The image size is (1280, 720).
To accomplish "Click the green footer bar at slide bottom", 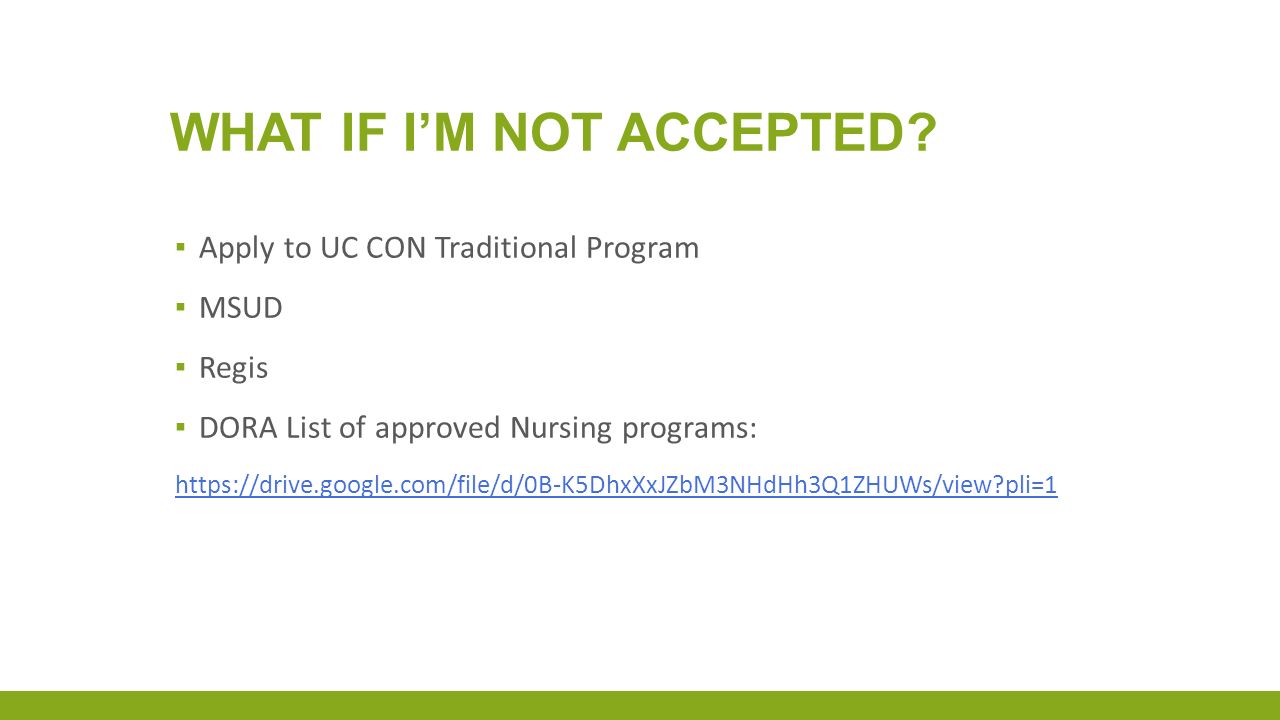I will click(x=640, y=705).
